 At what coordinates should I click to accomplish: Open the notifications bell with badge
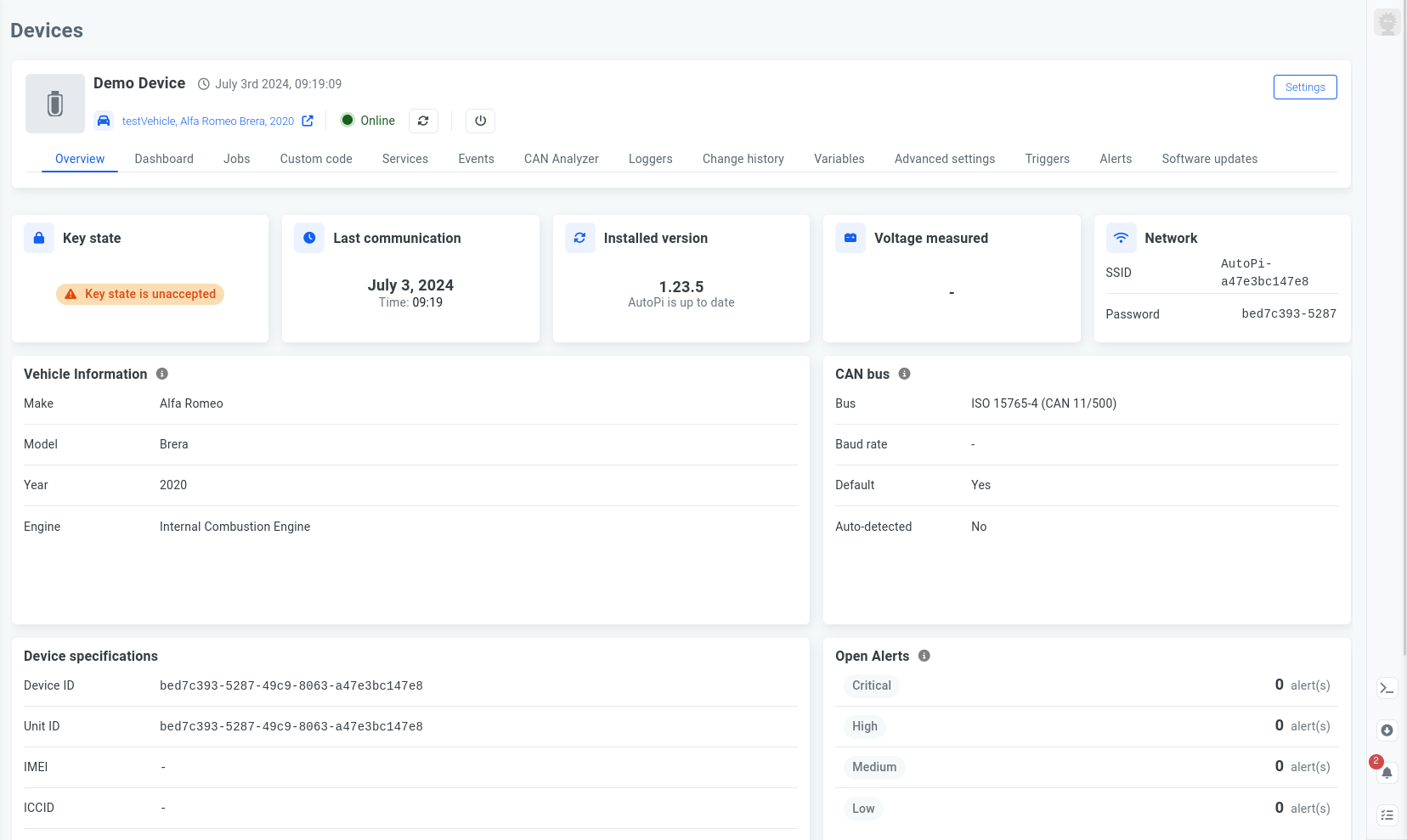coord(1387,772)
